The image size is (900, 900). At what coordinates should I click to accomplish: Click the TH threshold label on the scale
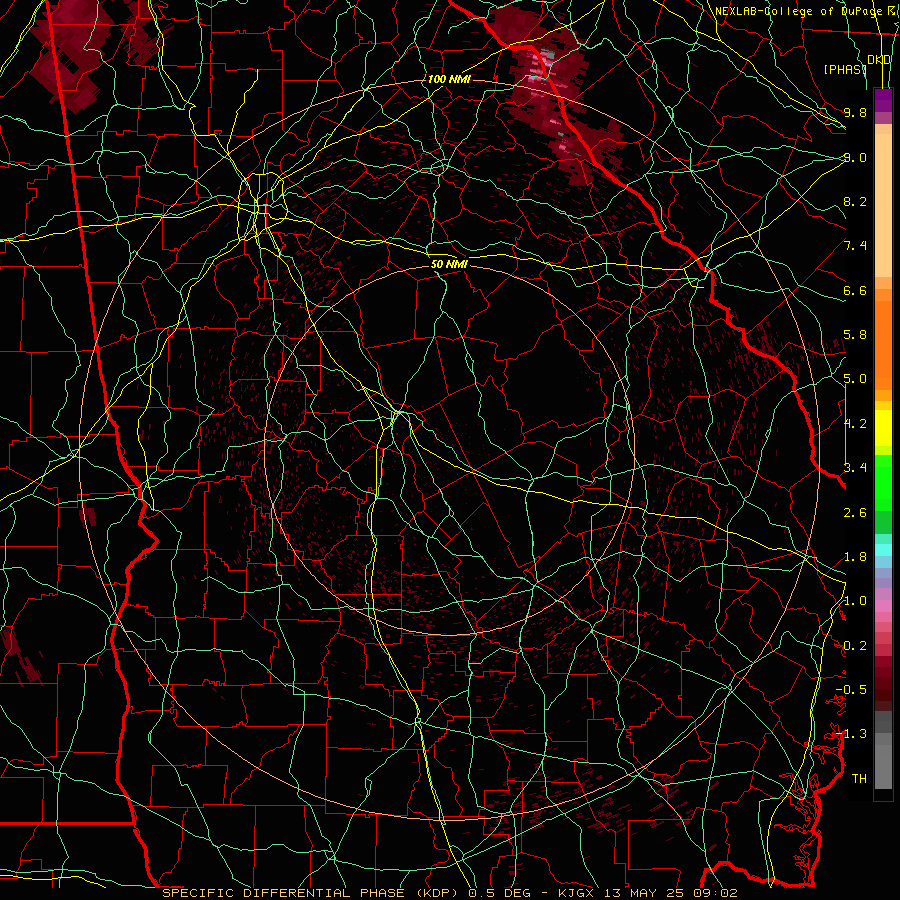[859, 779]
